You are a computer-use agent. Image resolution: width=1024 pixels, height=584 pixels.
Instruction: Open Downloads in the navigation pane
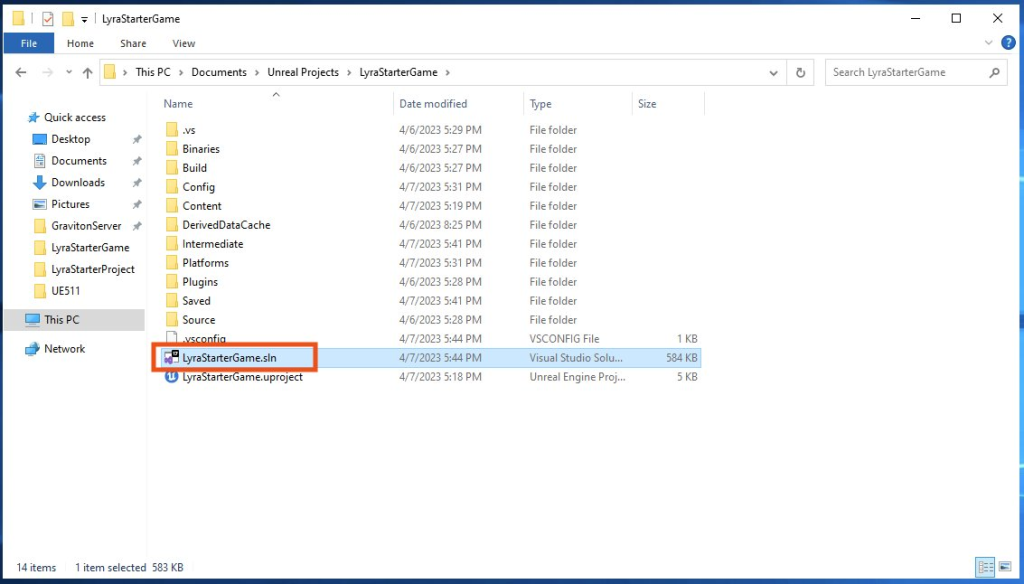click(x=78, y=182)
